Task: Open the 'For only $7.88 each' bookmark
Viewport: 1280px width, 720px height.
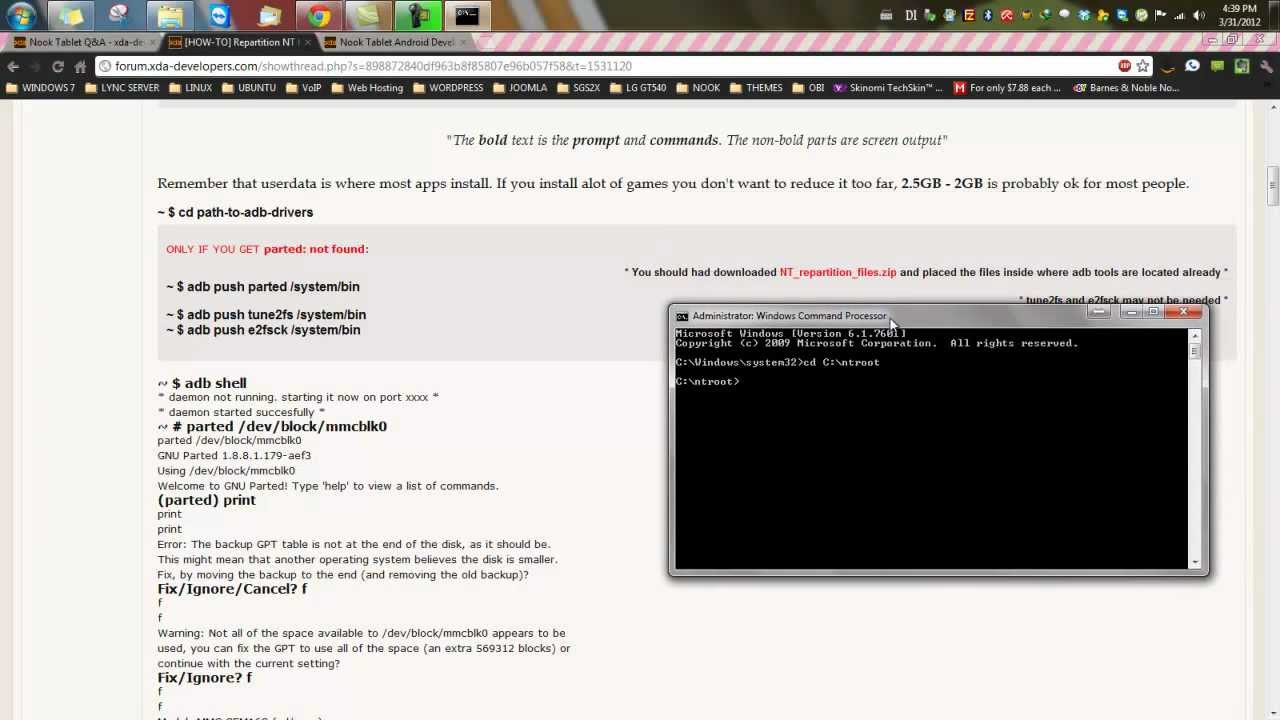Action: (x=1007, y=88)
